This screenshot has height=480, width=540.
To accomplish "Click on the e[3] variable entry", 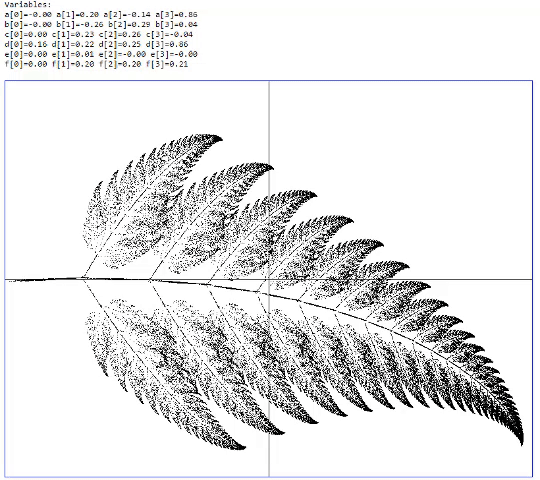I will (x=174, y=54).
